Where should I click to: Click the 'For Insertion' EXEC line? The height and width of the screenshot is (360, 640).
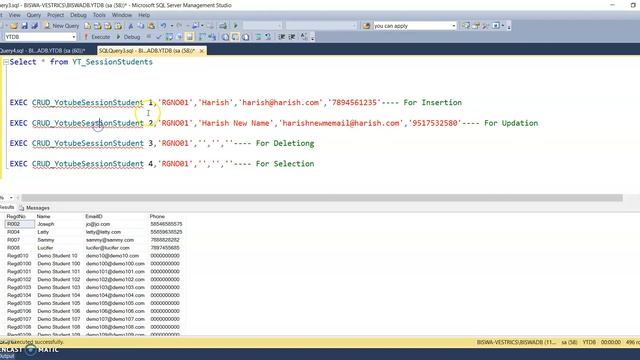(x=236, y=102)
